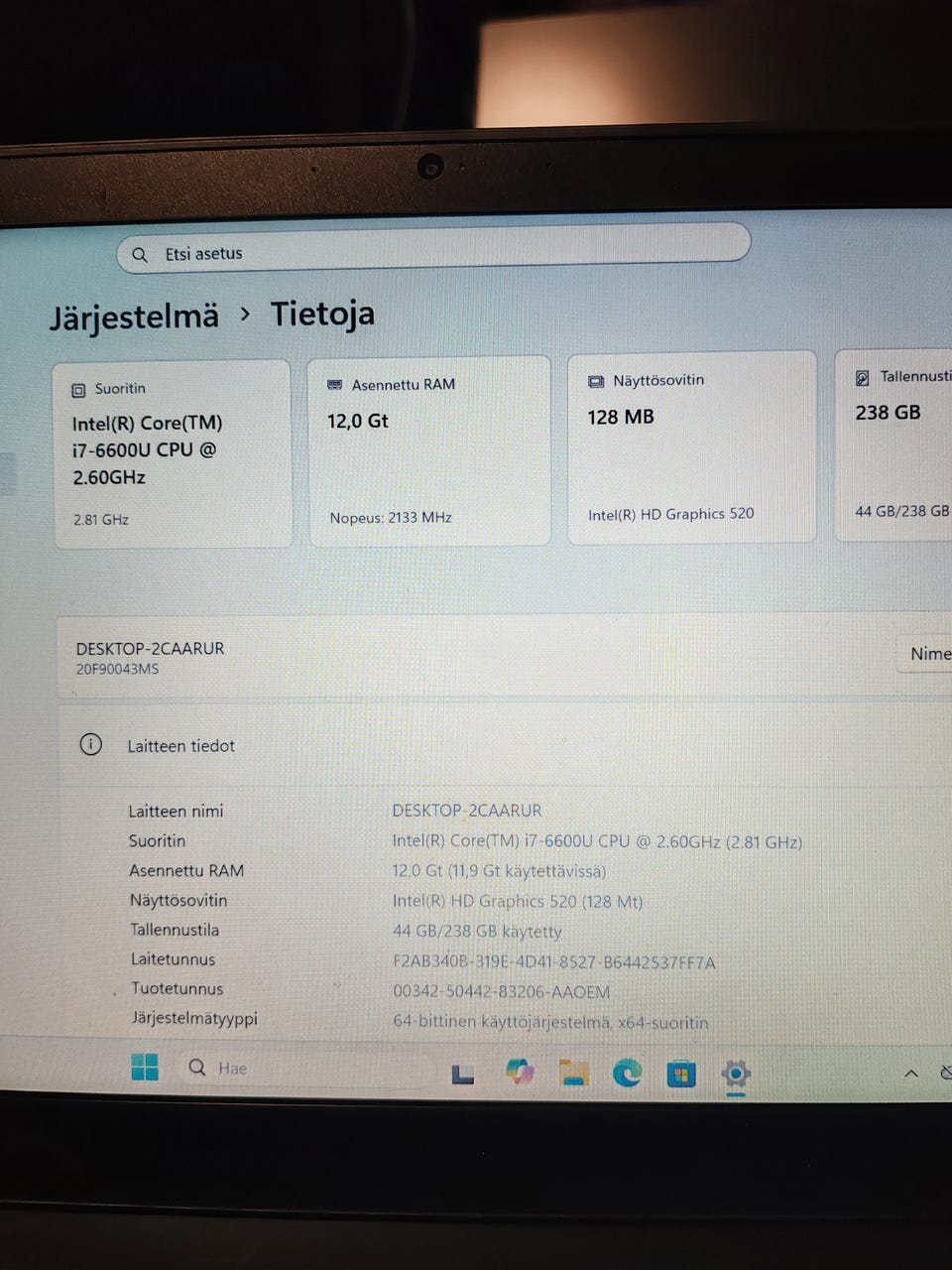This screenshot has width=952, height=1270.
Task: Open Microsoft Store from the taskbar
Action: coord(680,1075)
